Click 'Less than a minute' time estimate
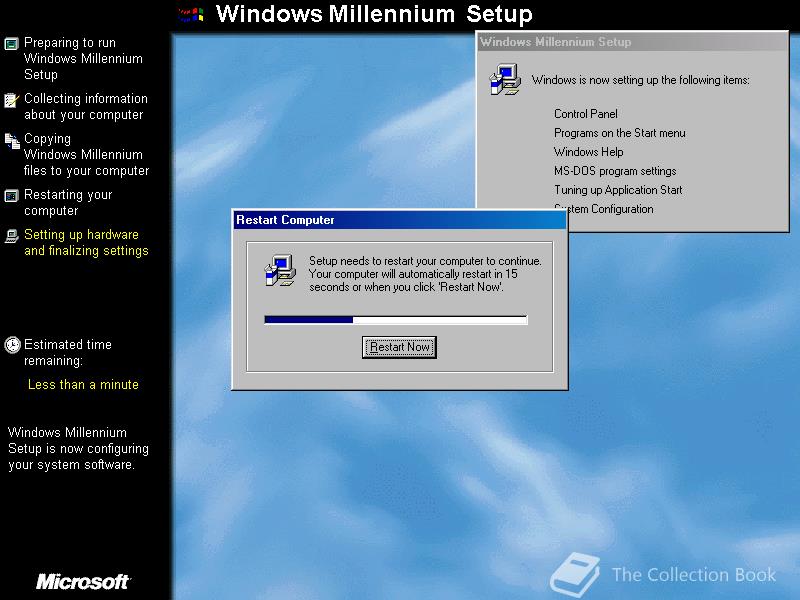Image resolution: width=800 pixels, height=600 pixels. click(83, 384)
